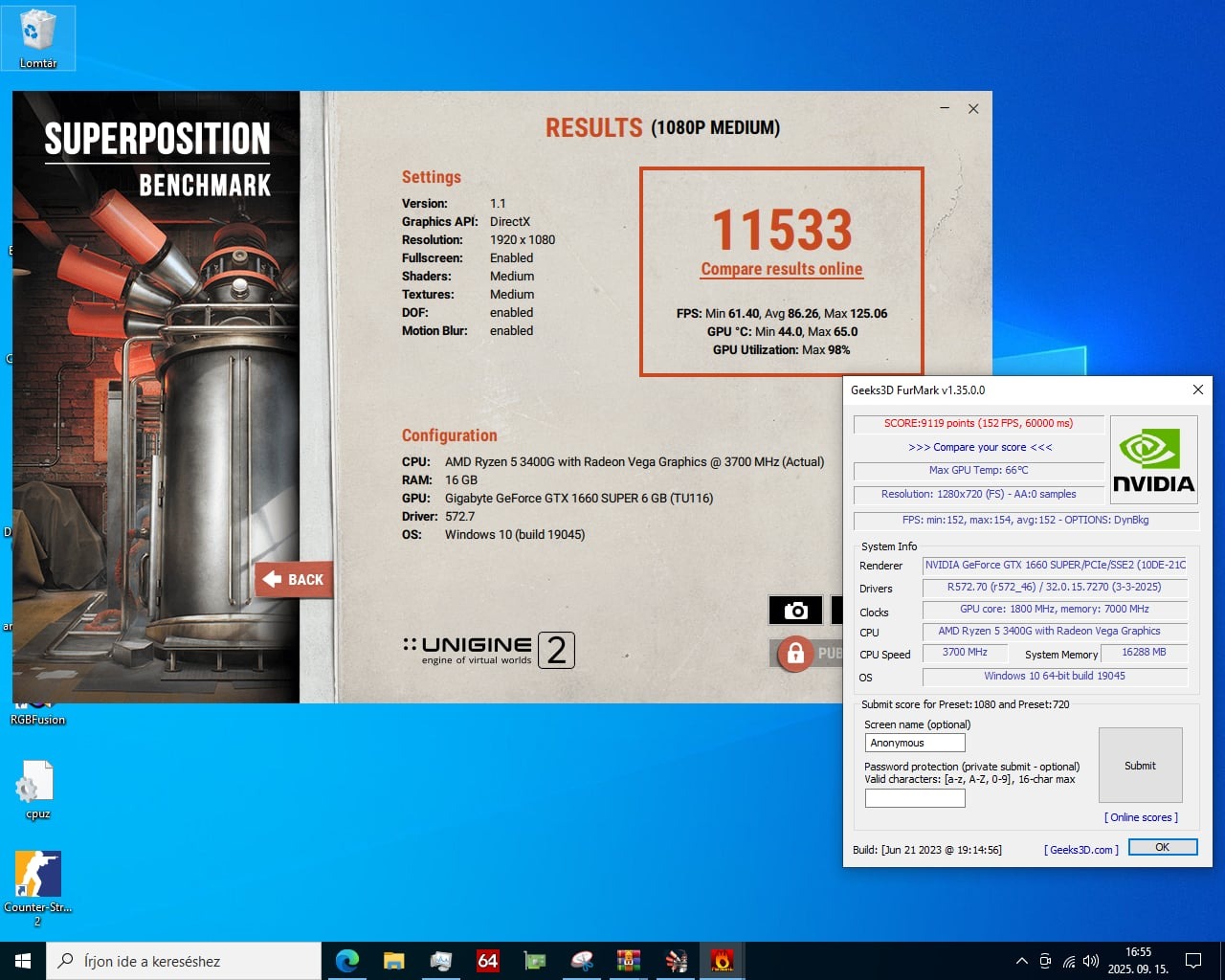Click the Screen name field containing Anonymous
1225x980 pixels.
(x=915, y=743)
